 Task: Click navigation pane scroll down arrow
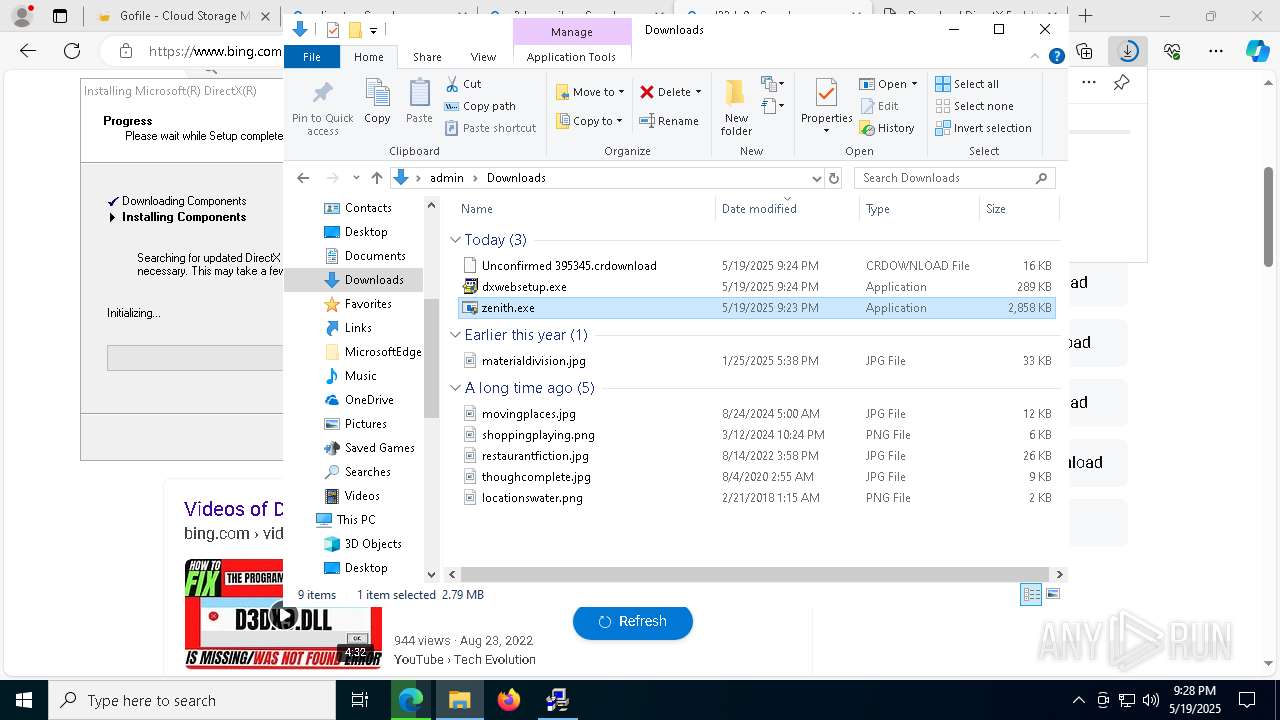[x=431, y=574]
